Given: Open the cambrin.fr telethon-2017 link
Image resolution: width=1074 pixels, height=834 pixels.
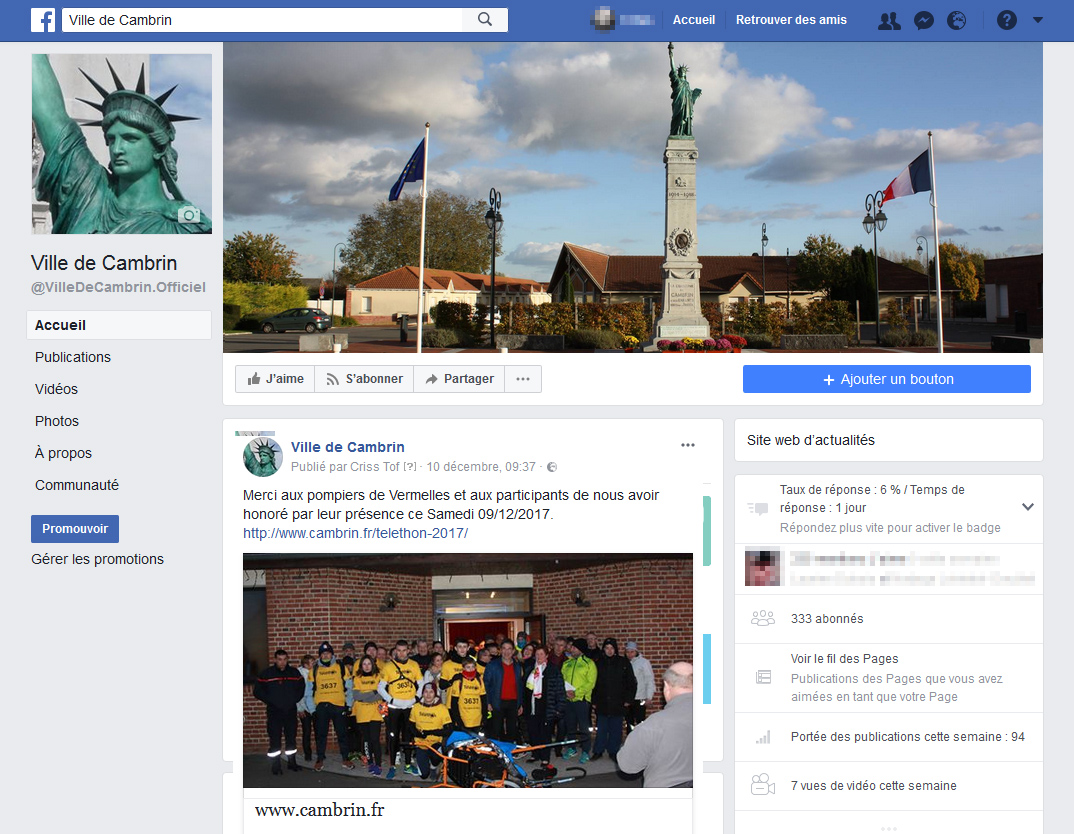Looking at the screenshot, I should click(355, 533).
